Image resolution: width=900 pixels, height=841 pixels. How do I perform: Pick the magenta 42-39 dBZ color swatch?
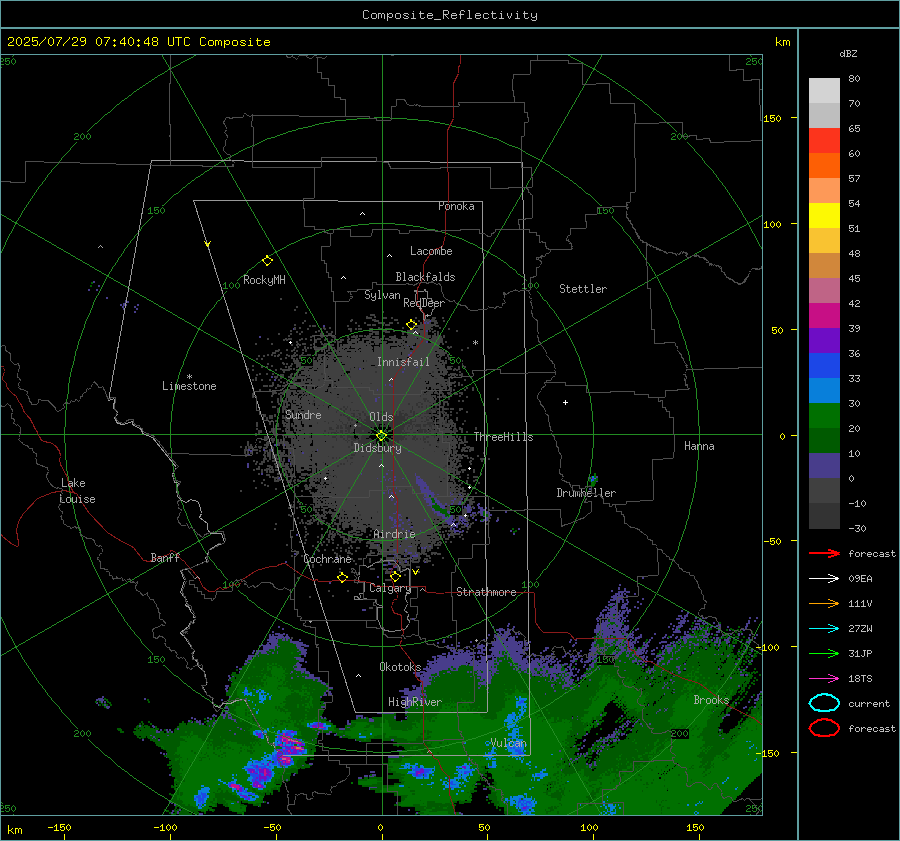pyautogui.click(x=824, y=316)
